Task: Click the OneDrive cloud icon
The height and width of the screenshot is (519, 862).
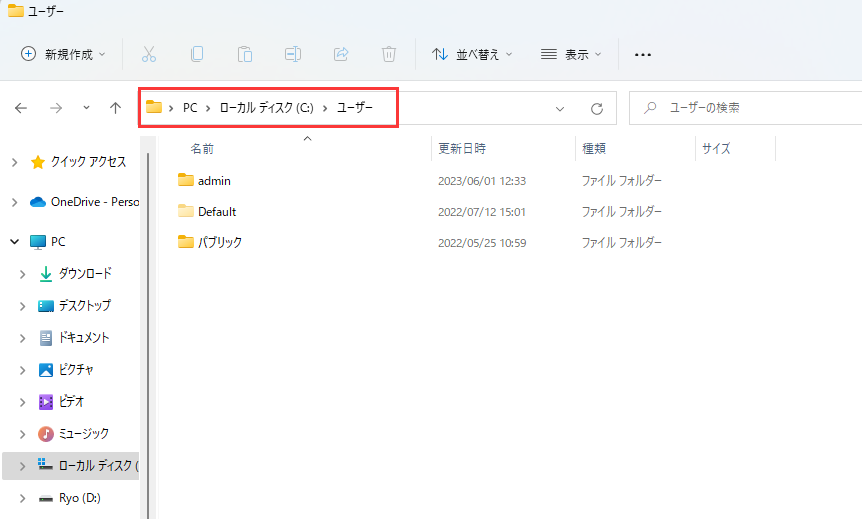Action: tap(38, 202)
